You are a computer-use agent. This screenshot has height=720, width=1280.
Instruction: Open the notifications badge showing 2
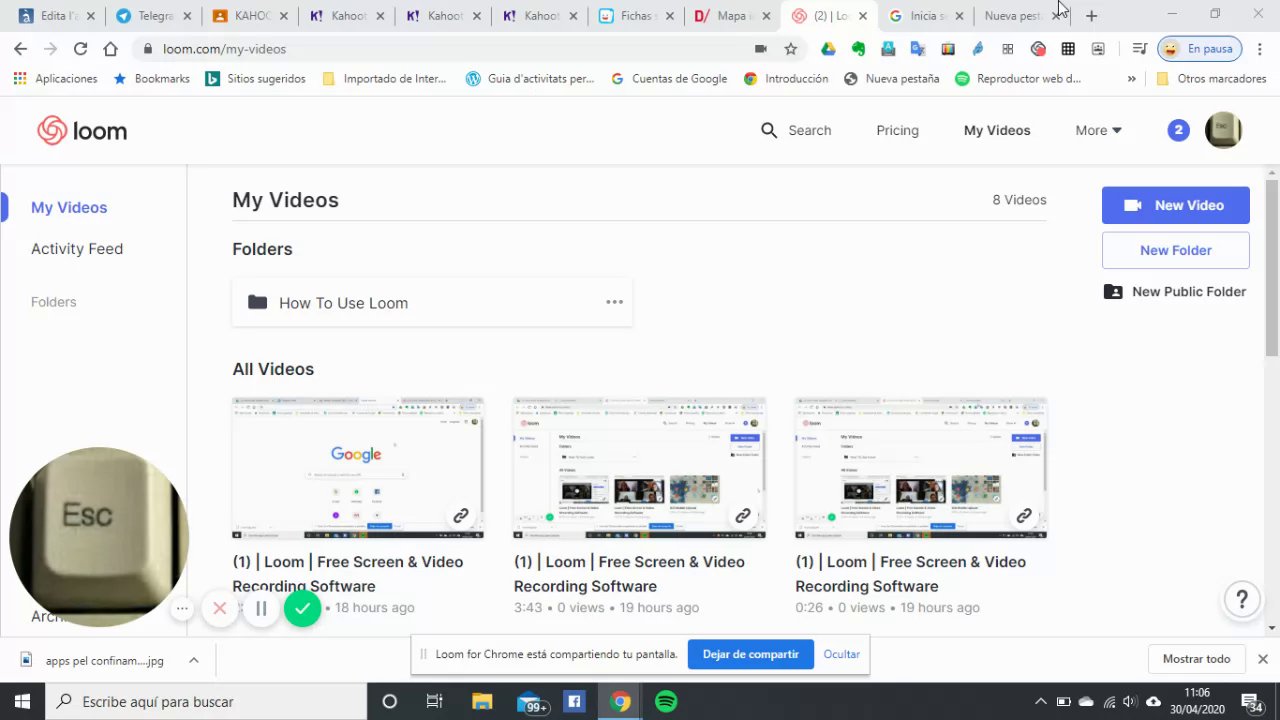pos(1179,130)
